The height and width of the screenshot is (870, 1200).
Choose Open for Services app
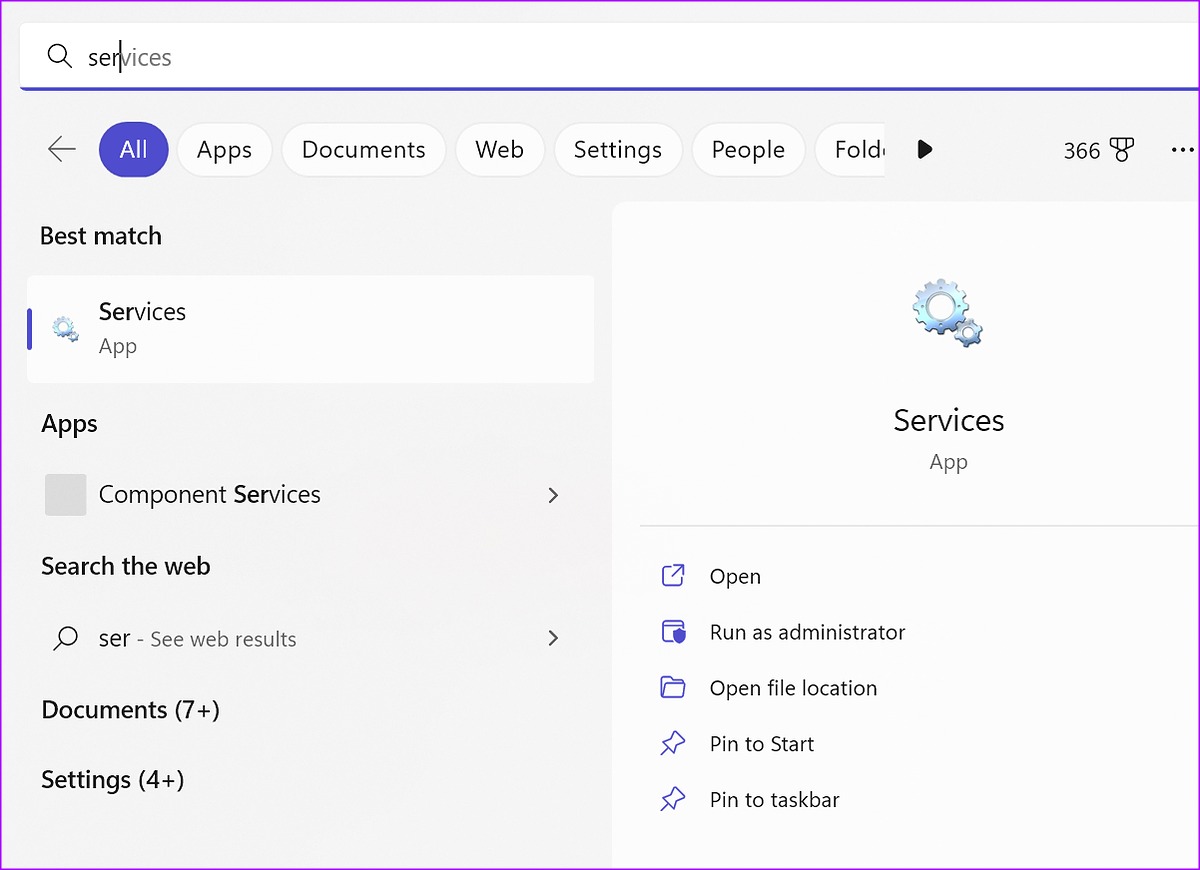[735, 577]
